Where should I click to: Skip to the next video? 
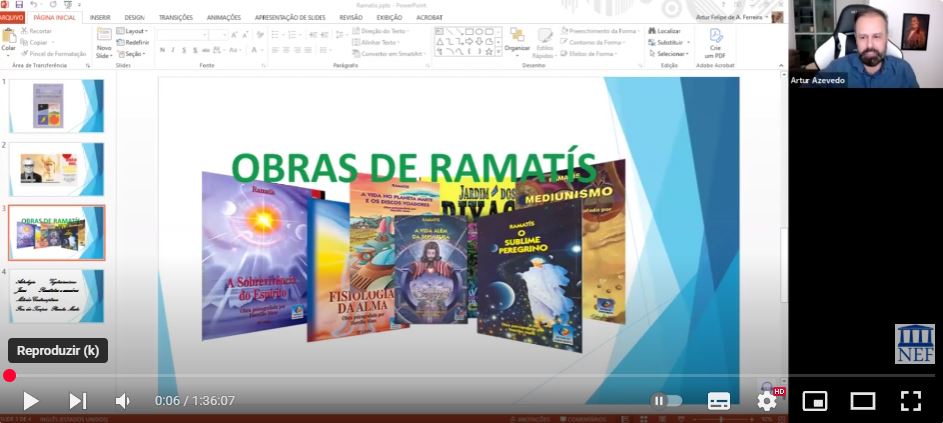click(x=78, y=401)
